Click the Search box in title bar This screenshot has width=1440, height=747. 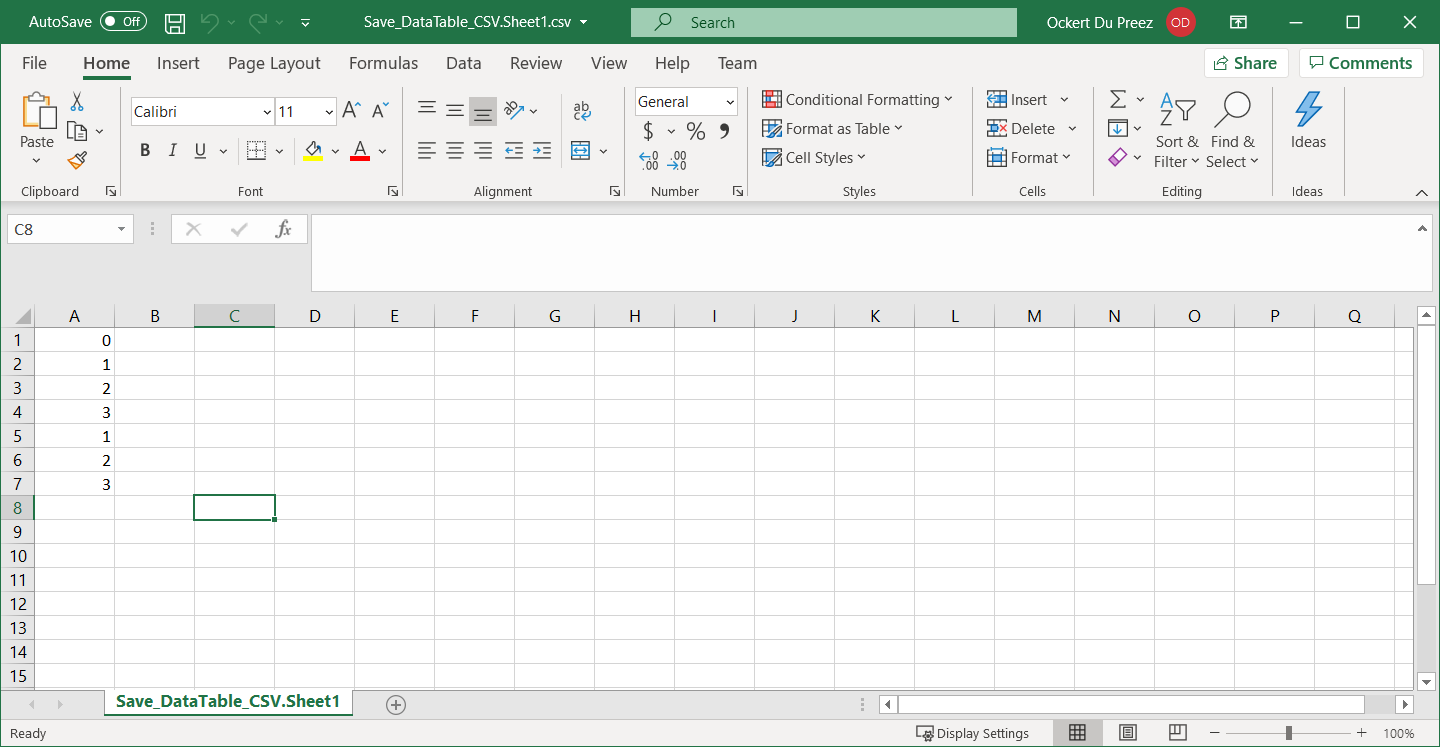click(824, 22)
